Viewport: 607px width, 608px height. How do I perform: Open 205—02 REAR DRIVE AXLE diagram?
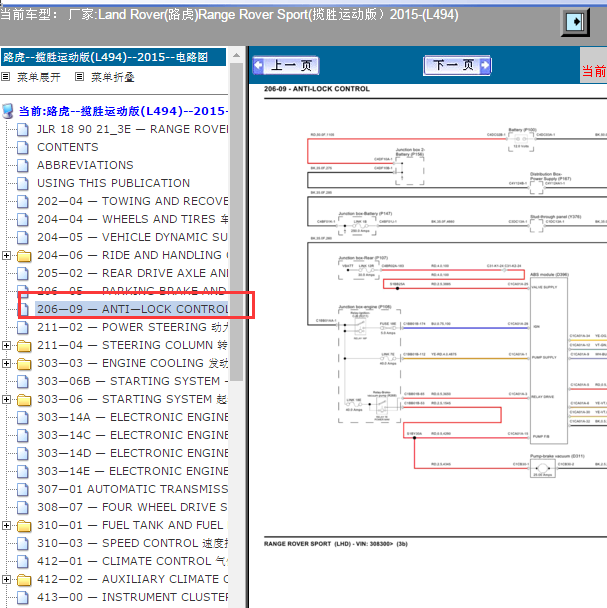coord(132,273)
